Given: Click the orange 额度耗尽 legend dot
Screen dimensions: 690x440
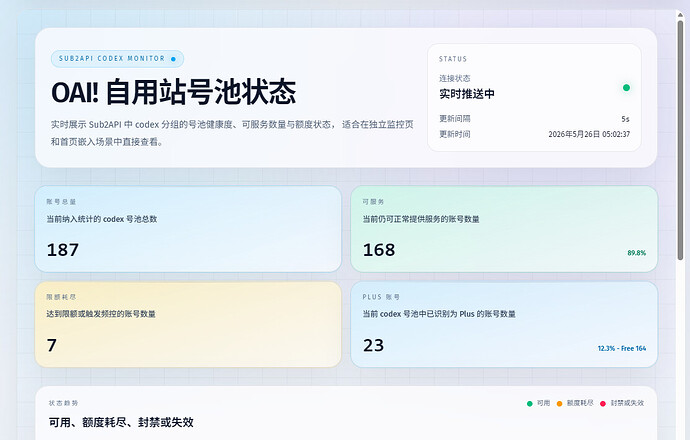Looking at the screenshot, I should tap(559, 403).
